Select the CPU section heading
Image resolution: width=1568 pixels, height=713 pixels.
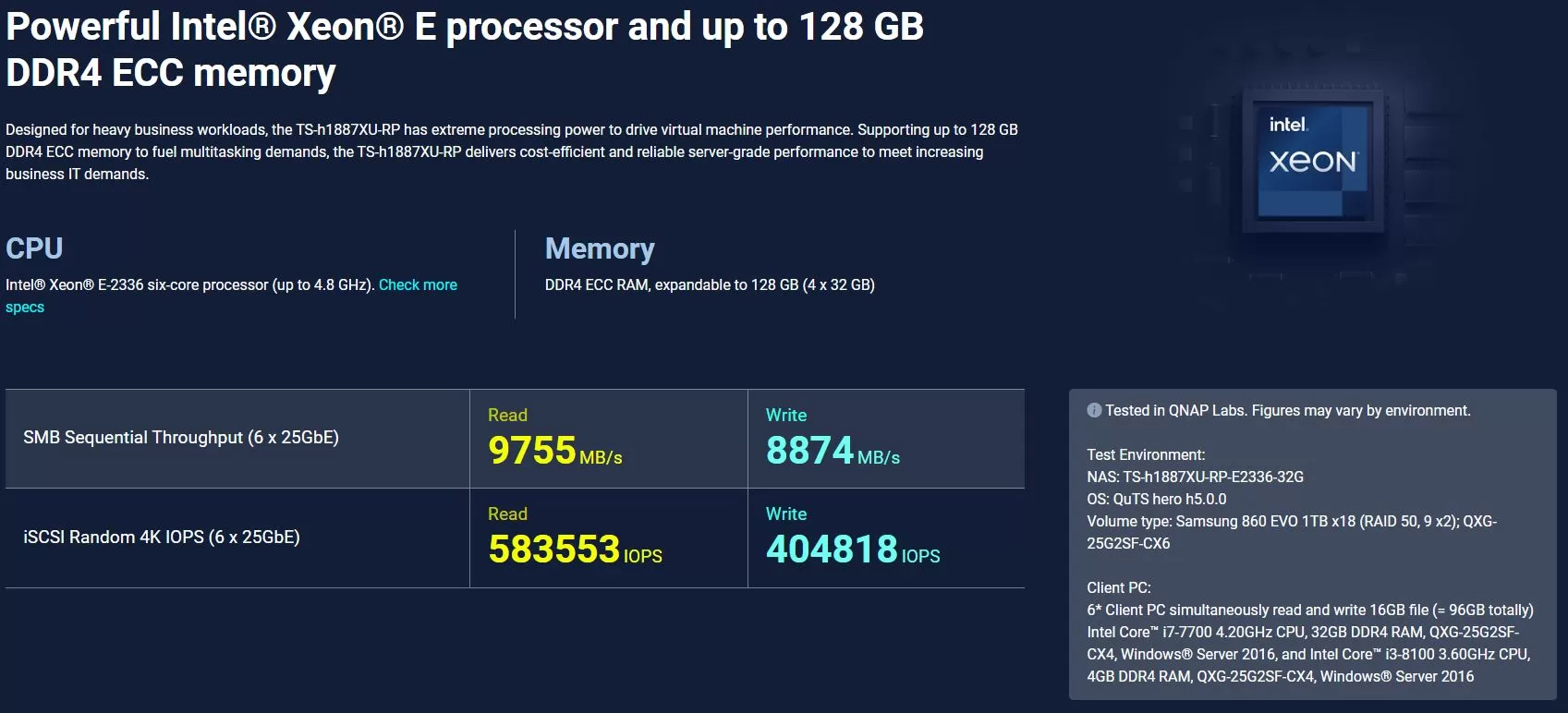click(34, 248)
